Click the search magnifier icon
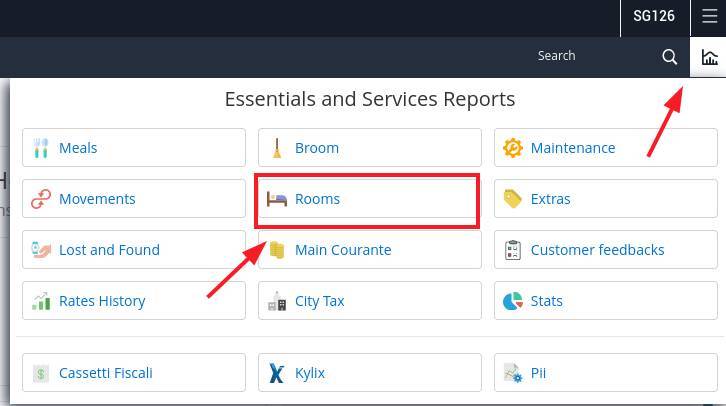The height and width of the screenshot is (406, 726). click(x=670, y=57)
